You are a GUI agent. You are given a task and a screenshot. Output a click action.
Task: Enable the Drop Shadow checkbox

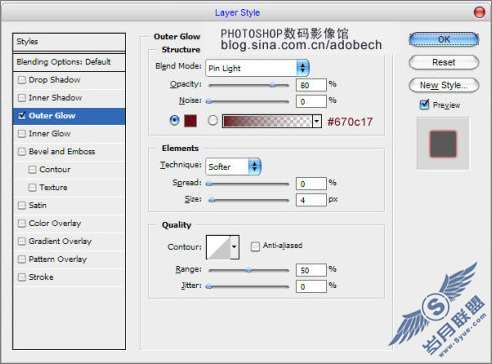pyautogui.click(x=22, y=80)
